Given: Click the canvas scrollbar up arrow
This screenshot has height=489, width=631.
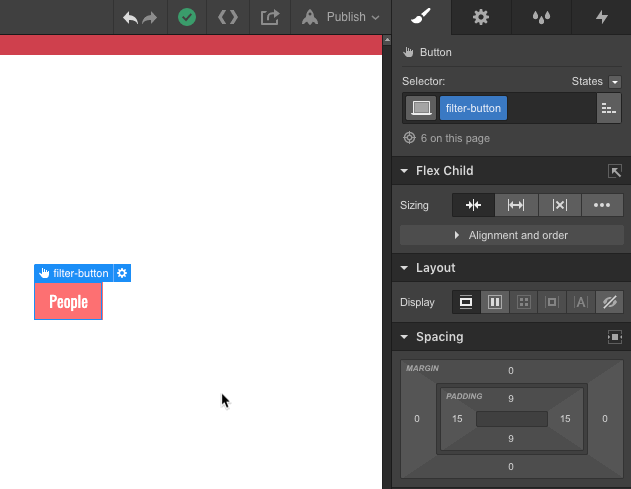Looking at the screenshot, I should 387,40.
